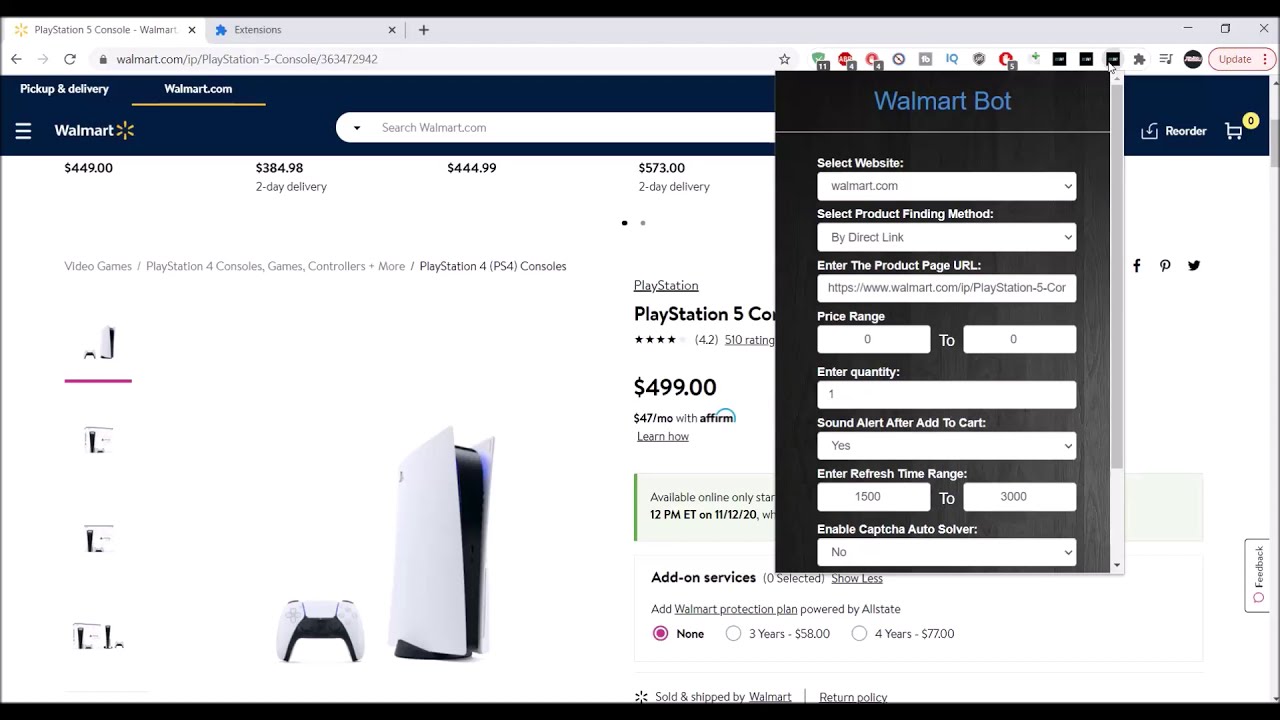Select the second PS5 product thumbnail
Viewport: 1280px width, 720px height.
tap(98, 441)
